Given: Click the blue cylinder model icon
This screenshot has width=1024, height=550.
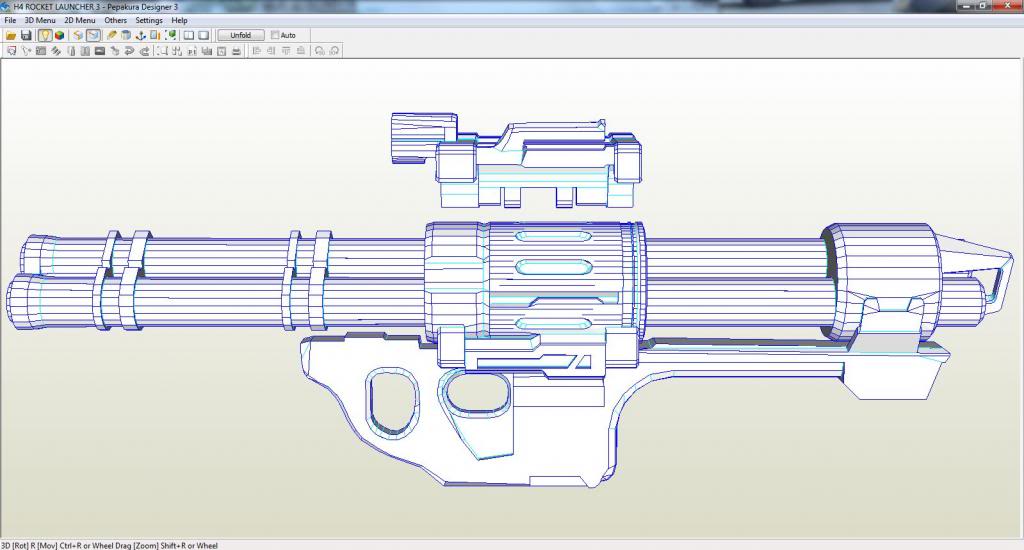Looking at the screenshot, I should coord(126,35).
